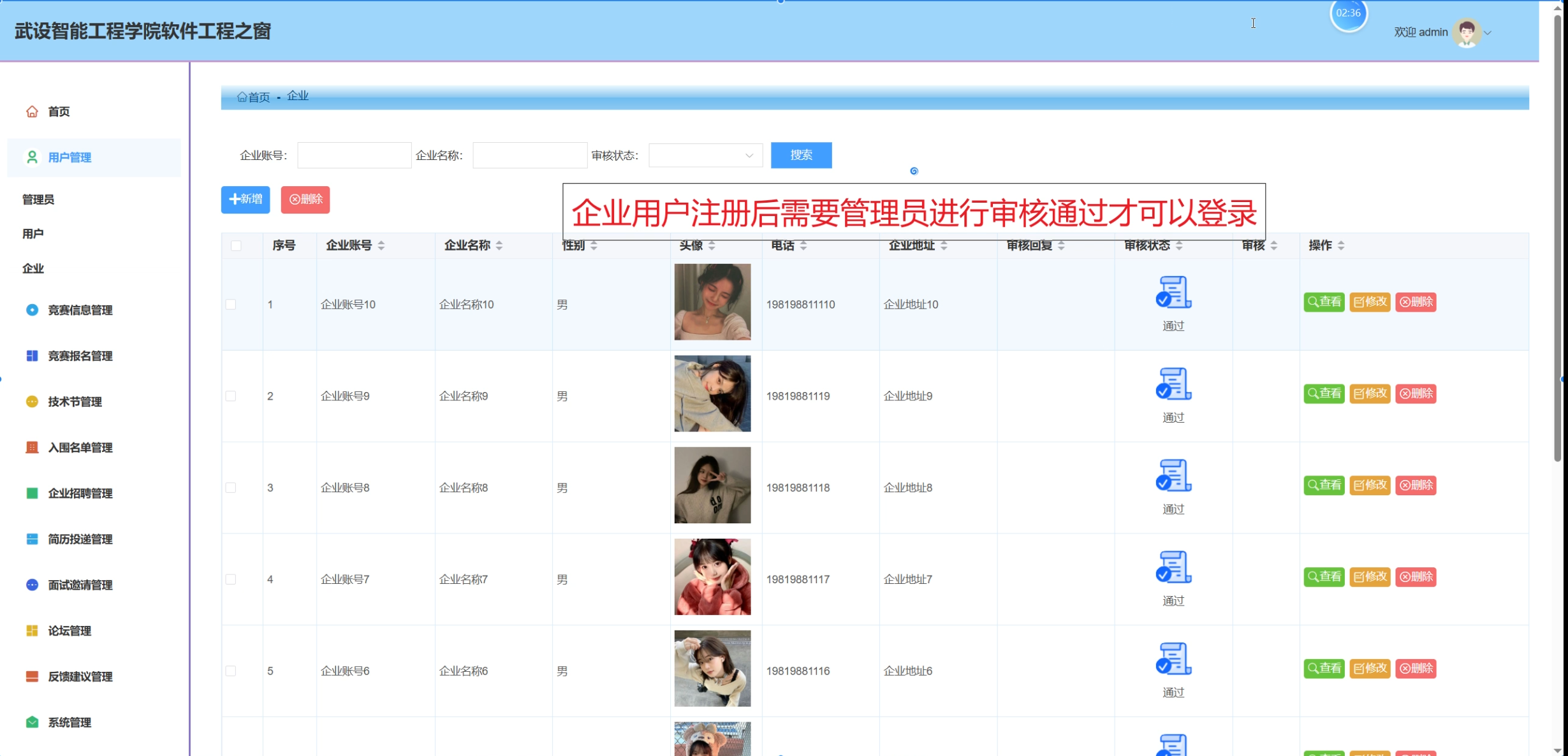The width and height of the screenshot is (1568, 756).
Task: Click phone number 198198811110
Action: point(800,305)
